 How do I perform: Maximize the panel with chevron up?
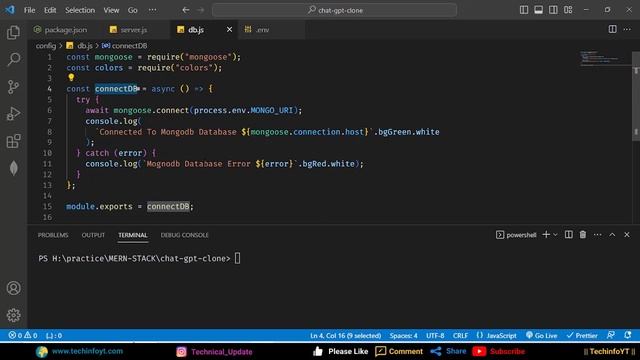(x=612, y=235)
